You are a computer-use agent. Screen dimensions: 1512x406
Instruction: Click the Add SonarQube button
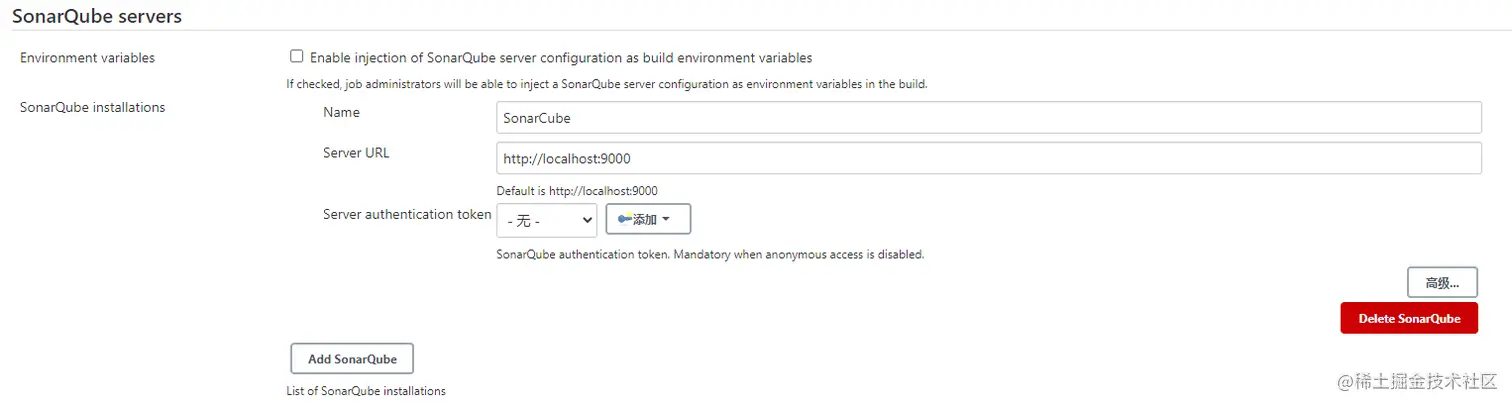click(x=352, y=359)
